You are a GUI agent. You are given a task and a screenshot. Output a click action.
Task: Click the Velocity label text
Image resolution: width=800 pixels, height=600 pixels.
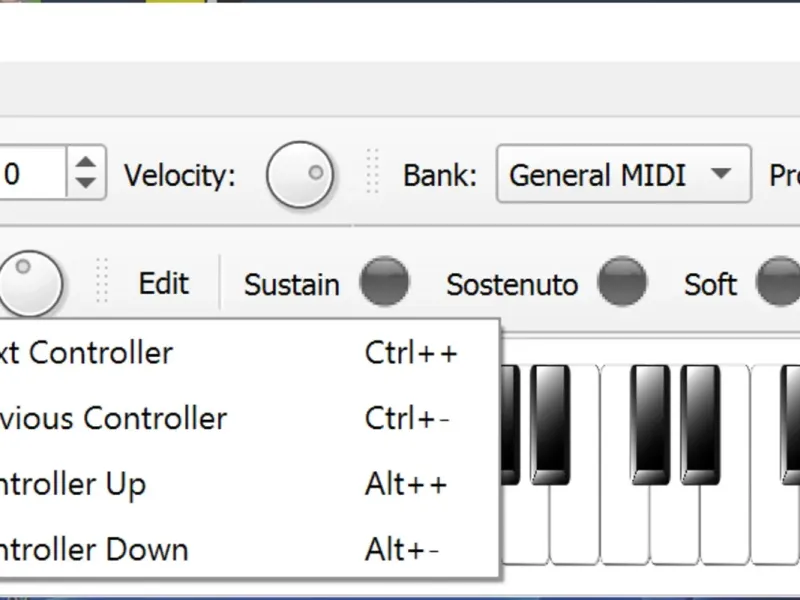180,176
